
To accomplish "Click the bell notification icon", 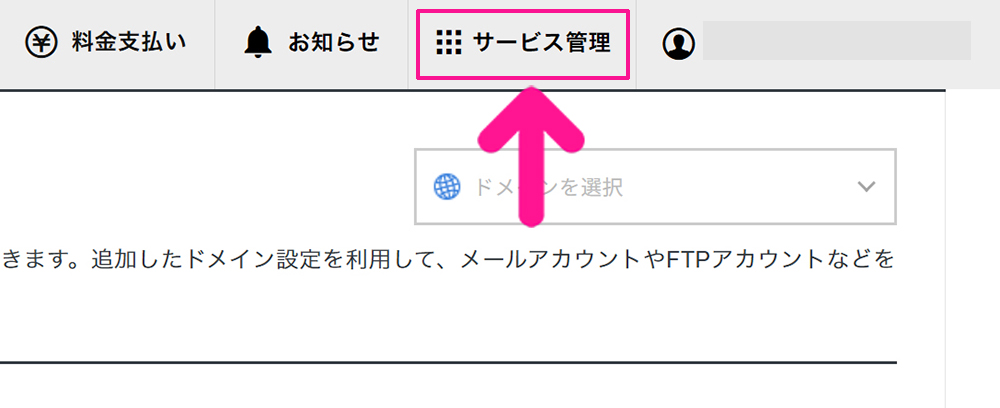I will (258, 43).
